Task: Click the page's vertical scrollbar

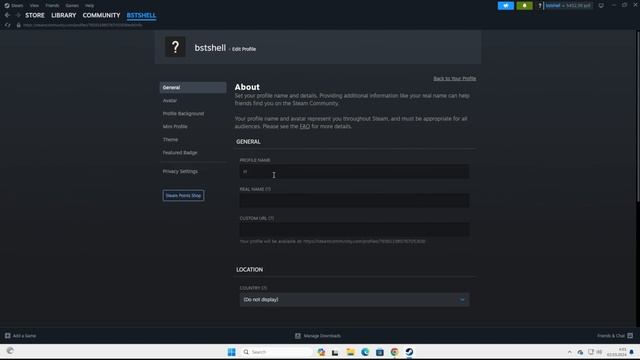Action: click(x=638, y=116)
